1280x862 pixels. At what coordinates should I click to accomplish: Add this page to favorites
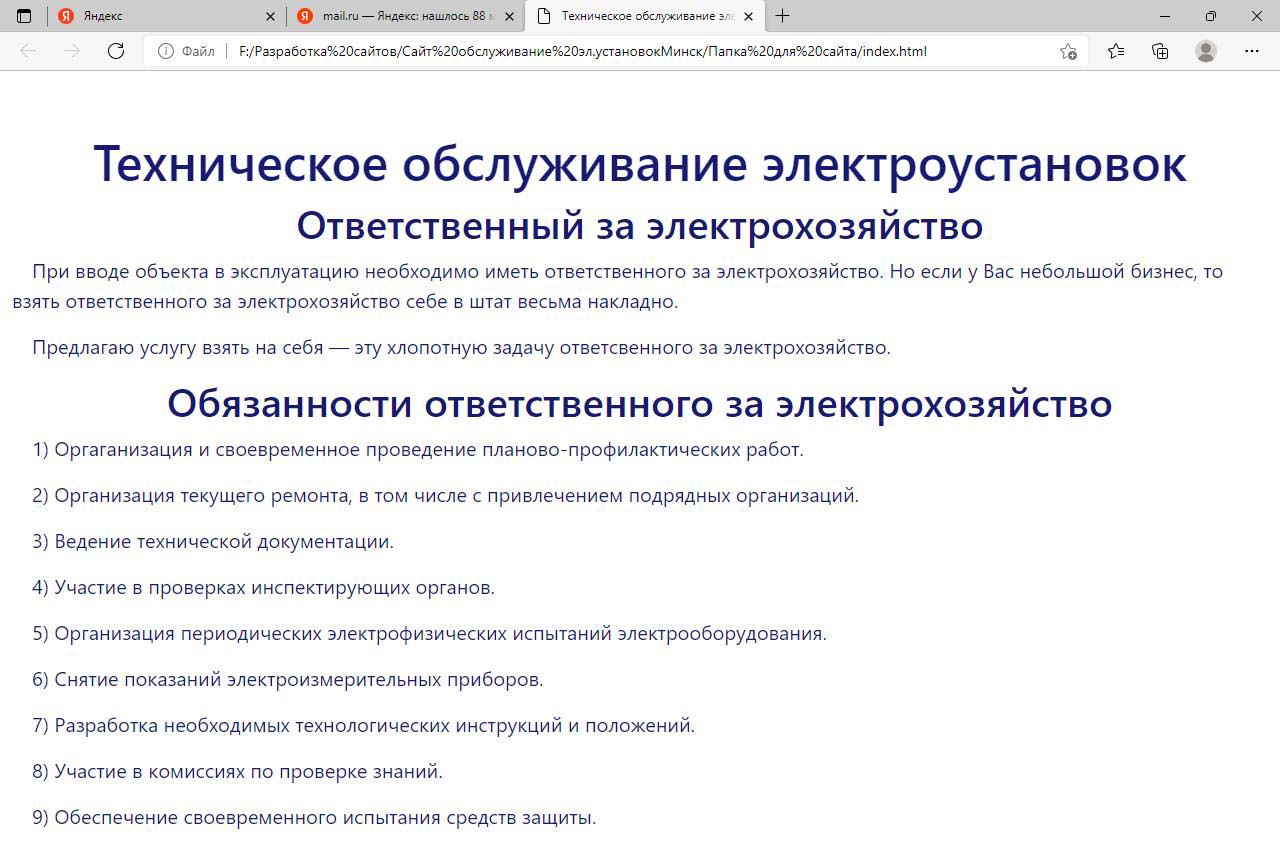(1068, 51)
